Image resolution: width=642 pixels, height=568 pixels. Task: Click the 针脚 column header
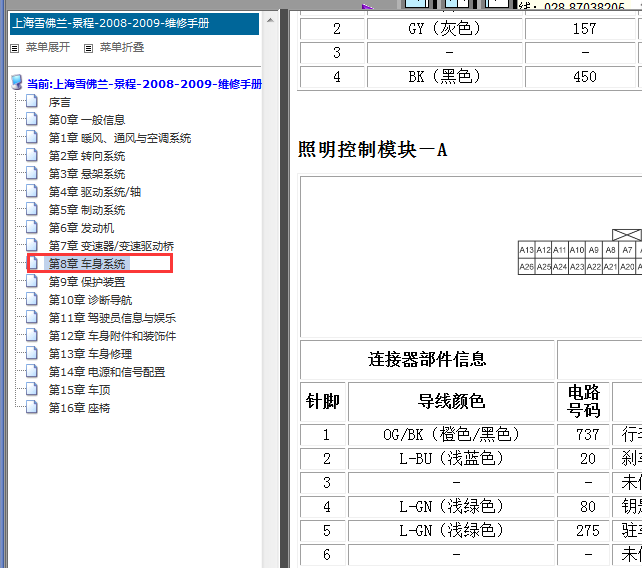tap(323, 401)
